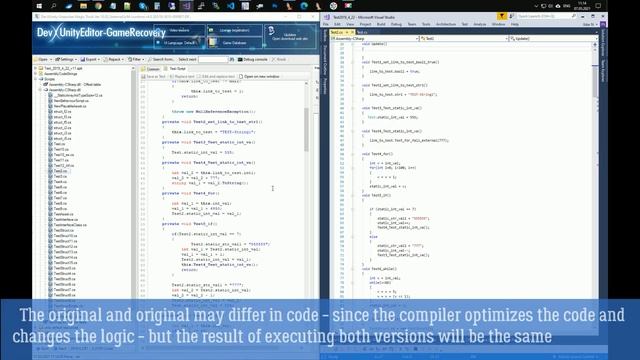The image size is (640, 360).
Task: Open the Settings dropdown menu
Action: click(66, 60)
